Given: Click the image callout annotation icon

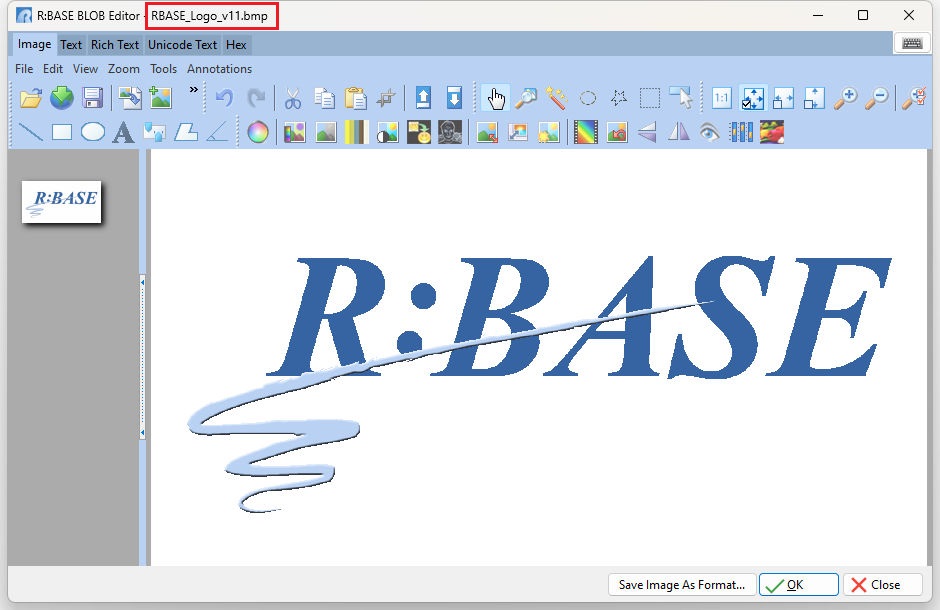Looking at the screenshot, I should coord(155,132).
